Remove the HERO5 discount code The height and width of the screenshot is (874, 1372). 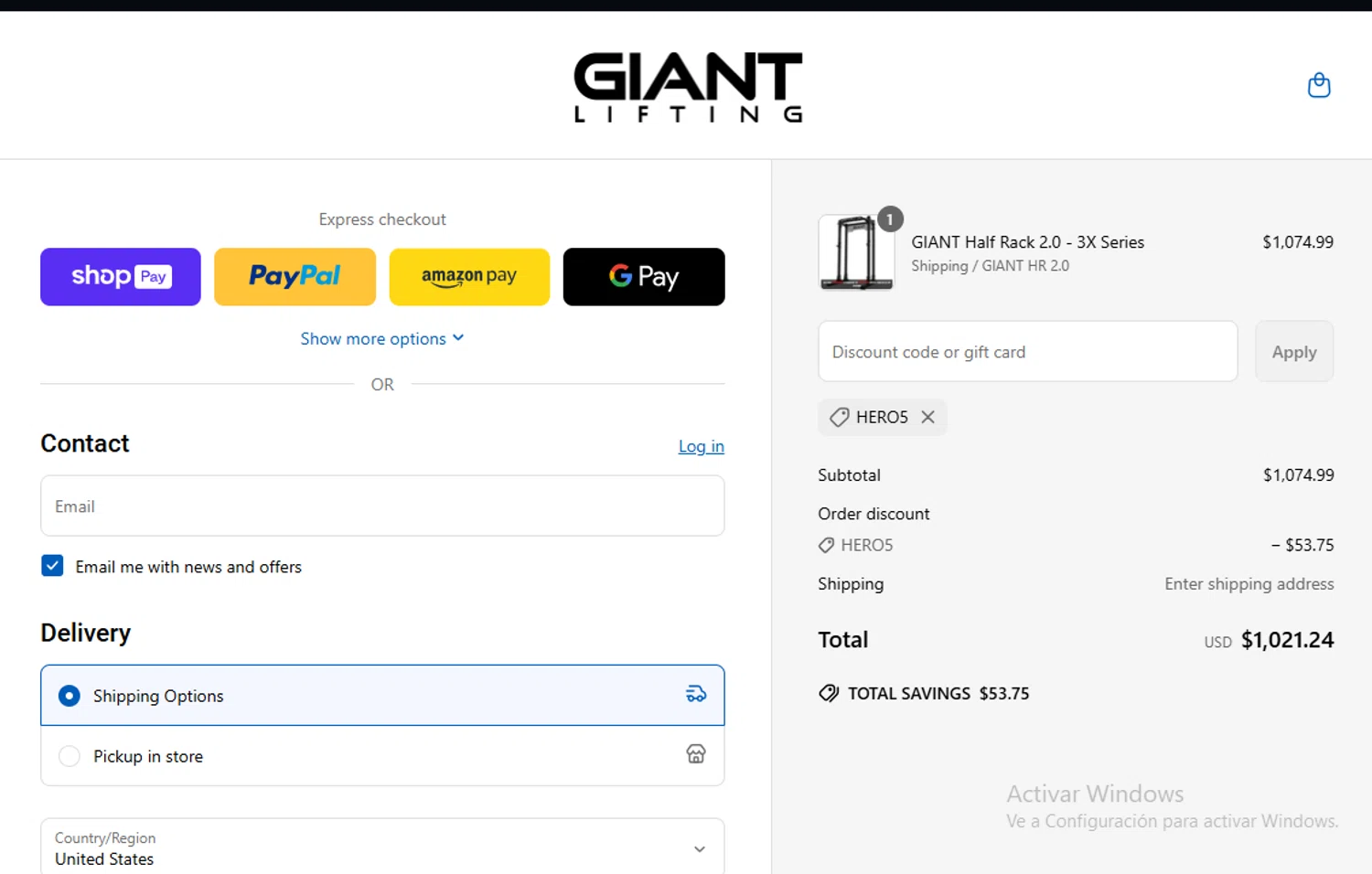(x=927, y=417)
